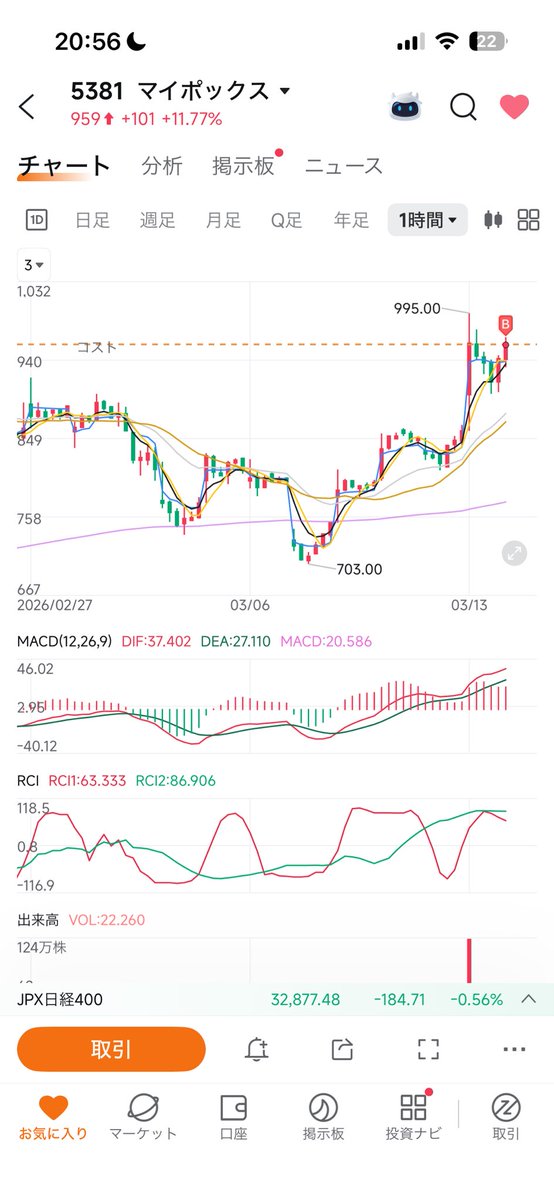
Task: Go to 口座 in bottom navigation
Action: 233,1118
